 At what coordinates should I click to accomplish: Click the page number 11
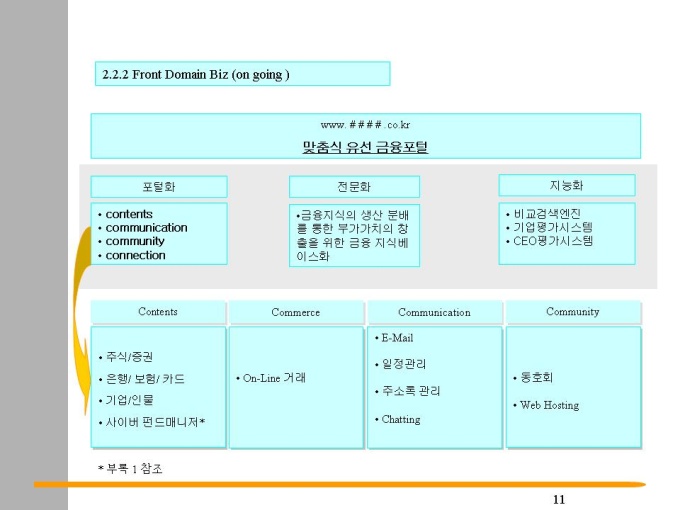pos(559,500)
